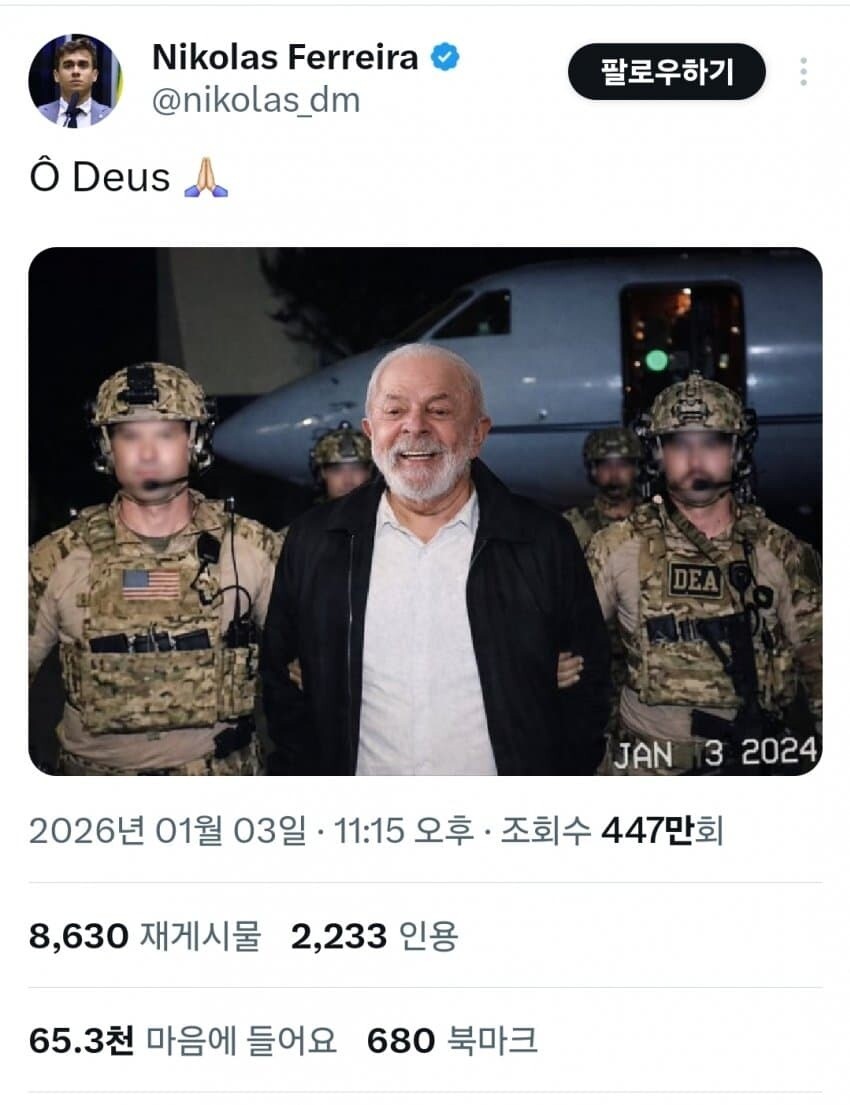Image resolution: width=850 pixels, height=1105 pixels.
Task: Click the tweet text Ô Deus
Action: 100,177
